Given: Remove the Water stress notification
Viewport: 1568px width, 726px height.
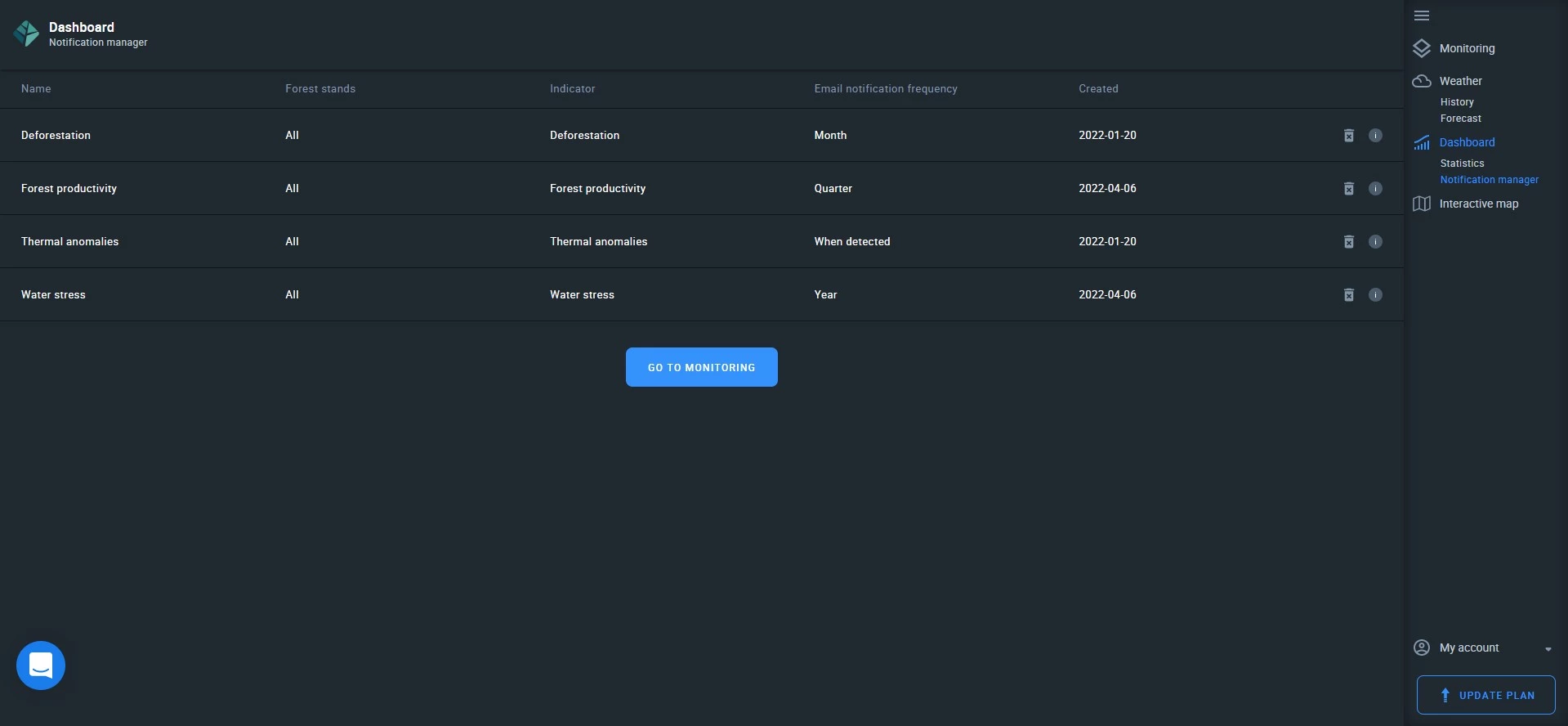Looking at the screenshot, I should coord(1348,295).
